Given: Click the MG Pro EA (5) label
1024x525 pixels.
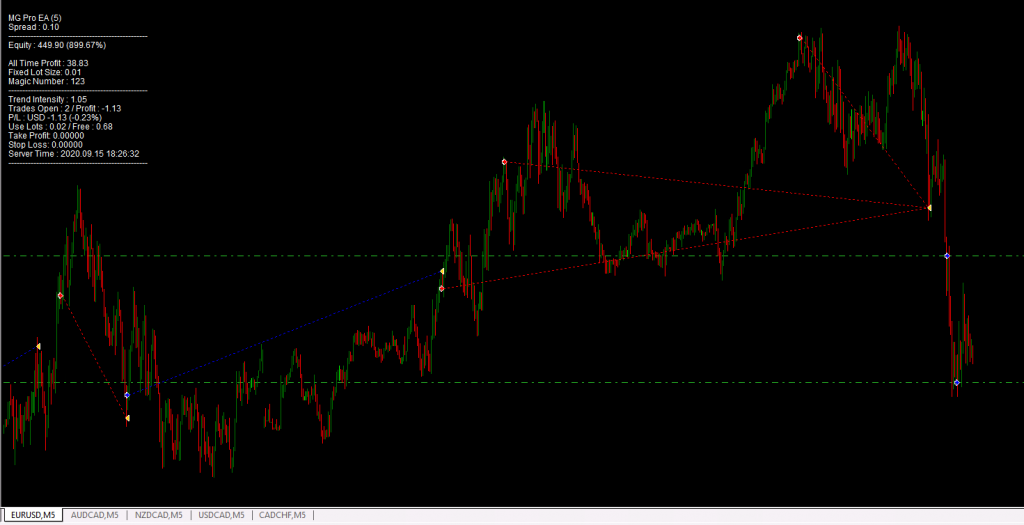Looking at the screenshot, I should pyautogui.click(x=36, y=19).
